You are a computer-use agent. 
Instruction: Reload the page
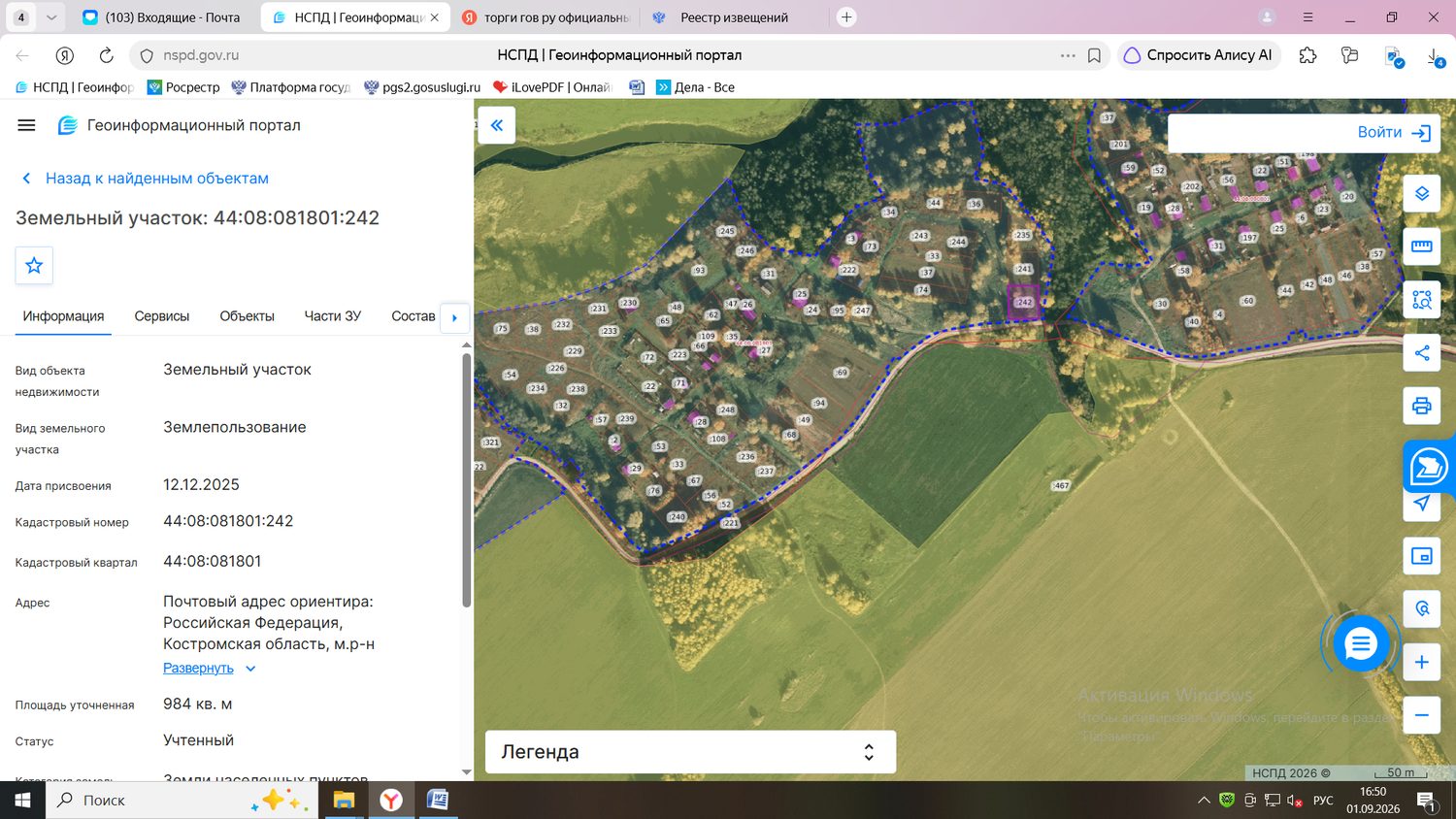(107, 55)
